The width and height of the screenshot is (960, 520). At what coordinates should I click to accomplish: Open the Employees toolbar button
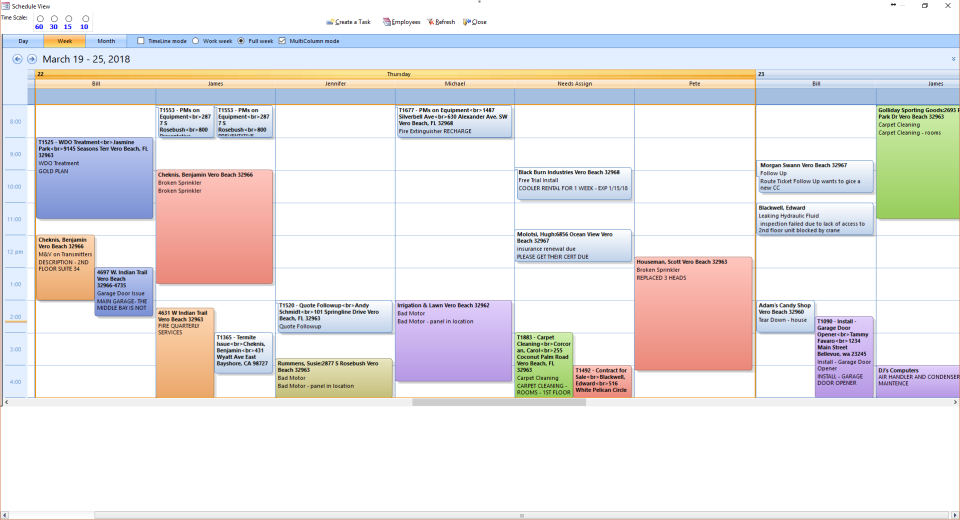[x=402, y=22]
